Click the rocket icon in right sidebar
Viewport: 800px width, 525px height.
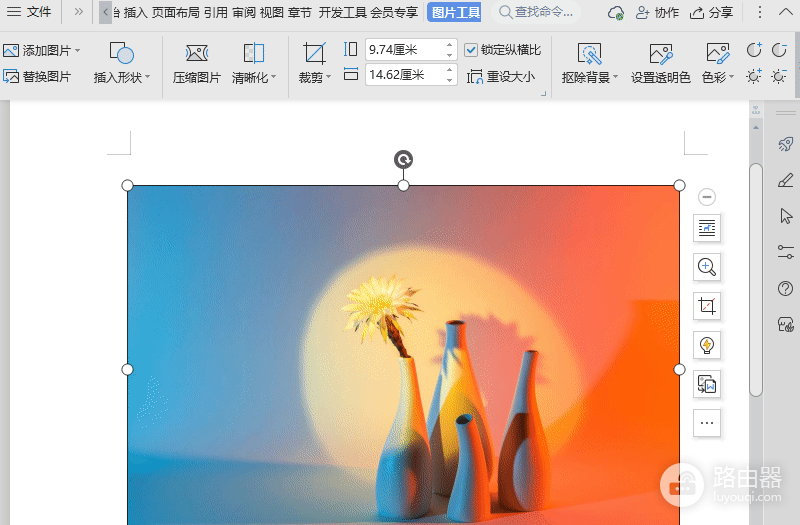(786, 144)
